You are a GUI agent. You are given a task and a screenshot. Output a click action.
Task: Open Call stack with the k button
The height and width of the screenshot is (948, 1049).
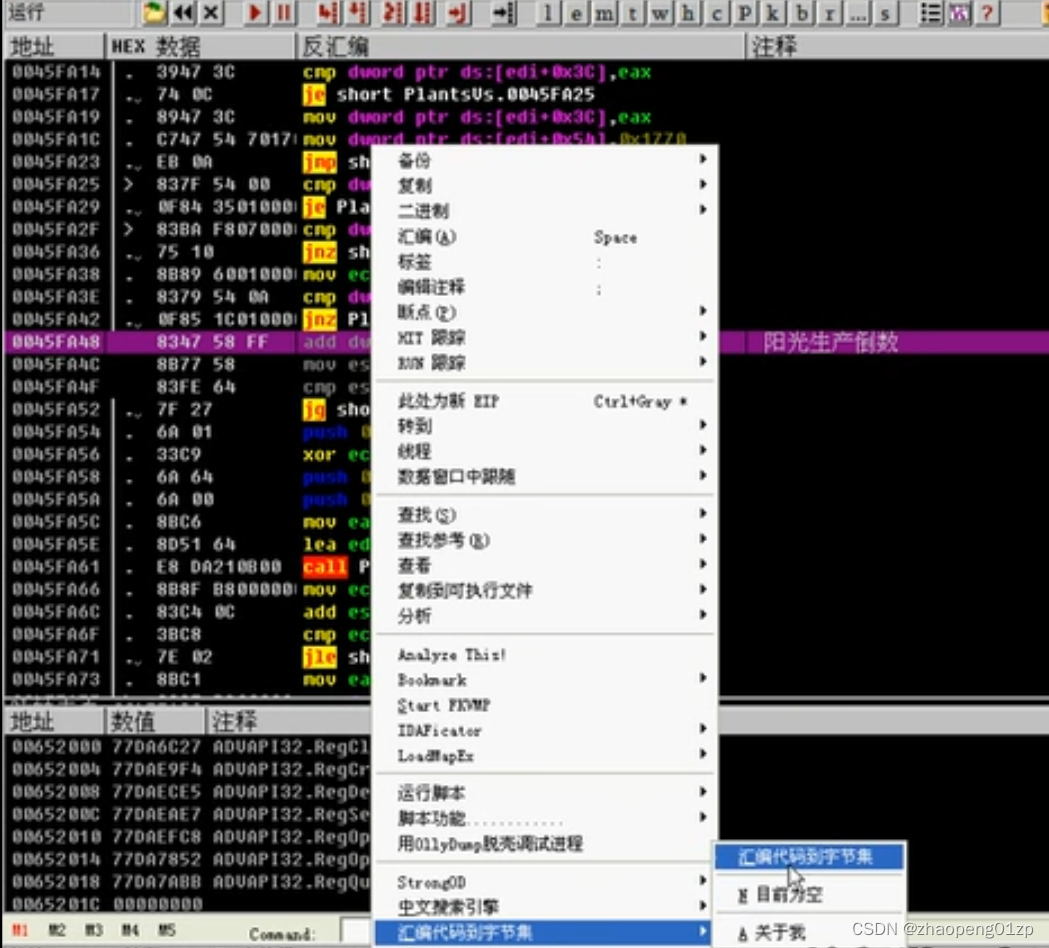coord(773,13)
